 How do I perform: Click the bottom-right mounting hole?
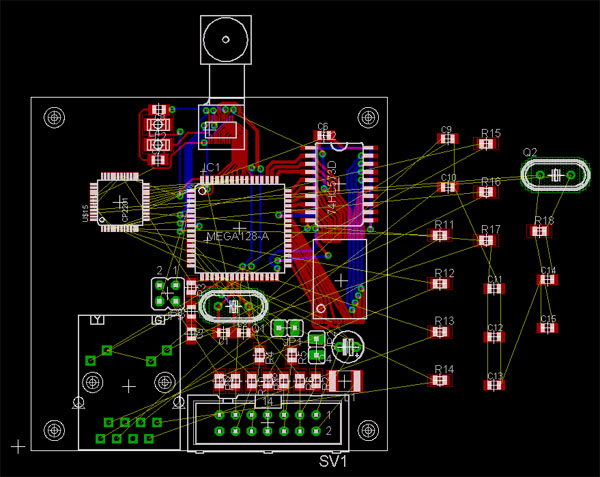[368, 430]
